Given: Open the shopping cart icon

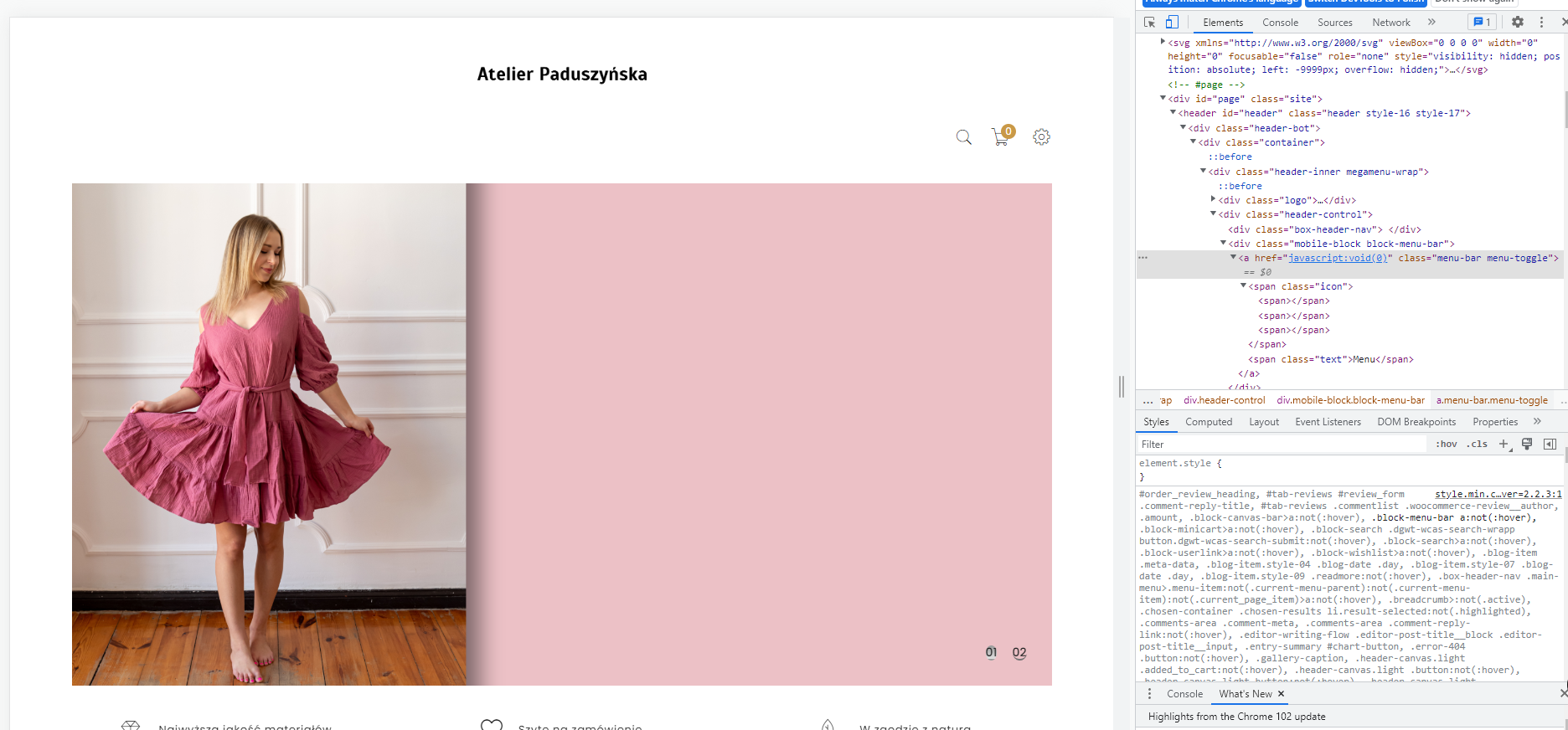Looking at the screenshot, I should 1002,136.
